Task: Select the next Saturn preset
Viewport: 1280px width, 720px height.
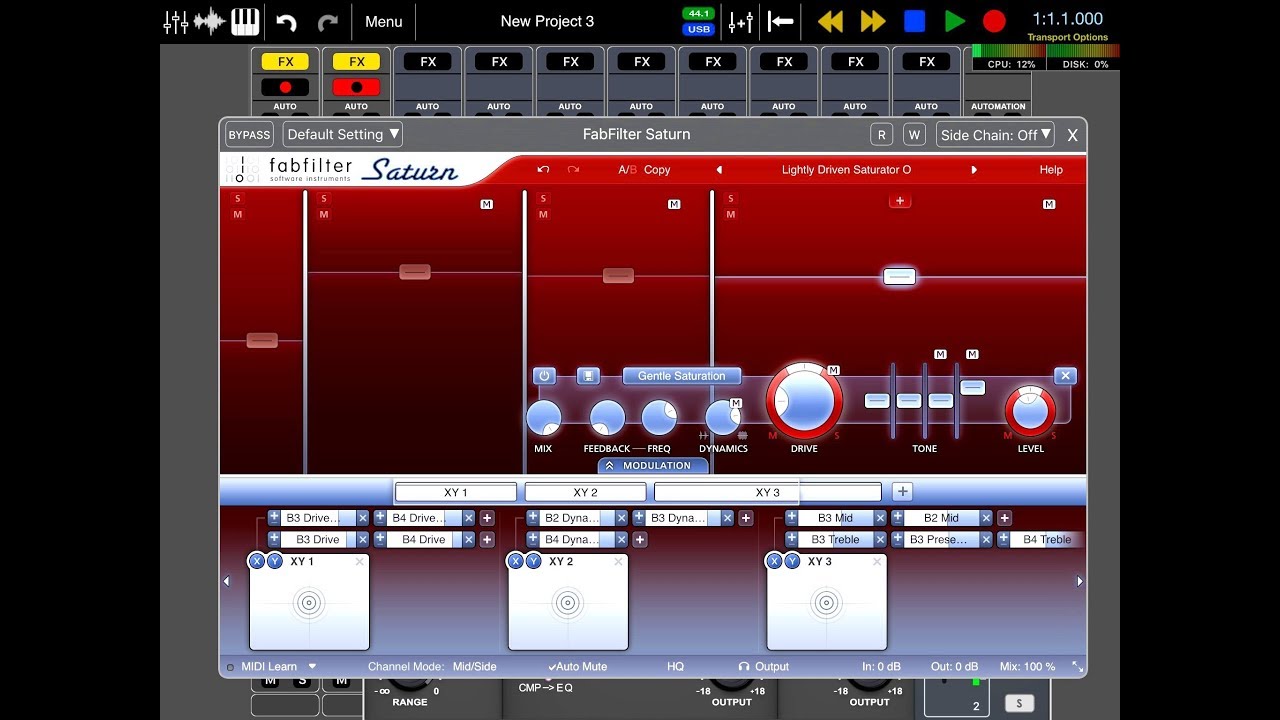Action: [x=974, y=170]
